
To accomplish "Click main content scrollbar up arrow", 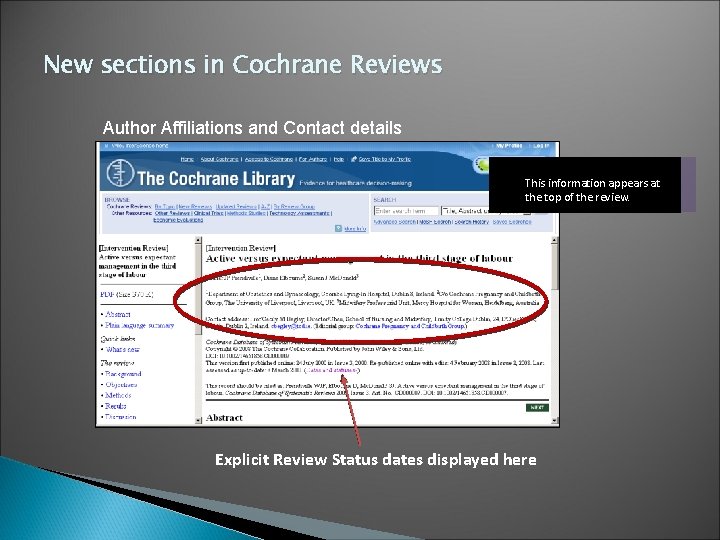I will [554, 240].
